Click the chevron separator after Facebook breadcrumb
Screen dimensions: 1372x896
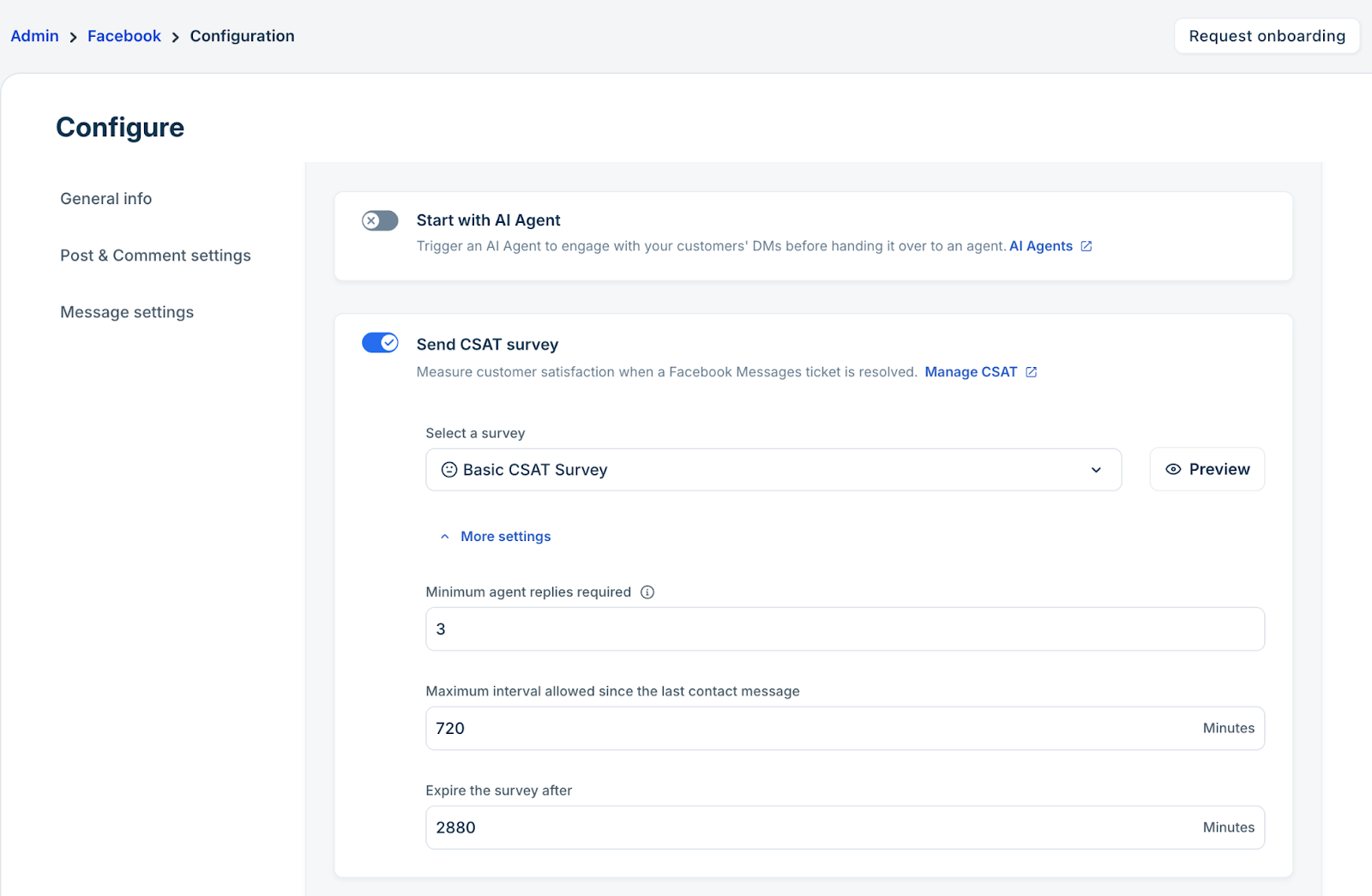point(176,37)
